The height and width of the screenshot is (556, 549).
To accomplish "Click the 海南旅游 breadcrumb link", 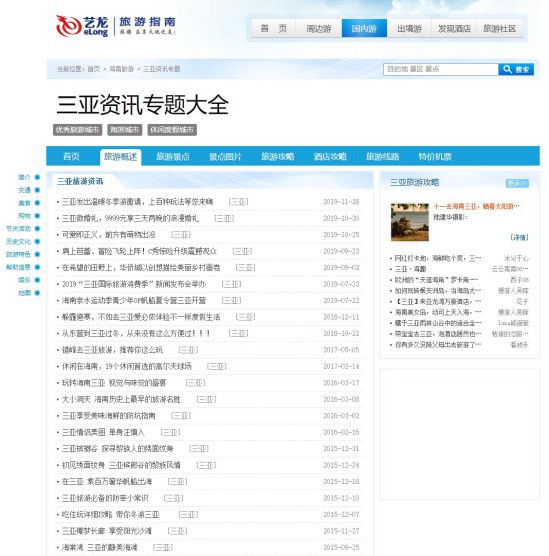I will pos(121,69).
